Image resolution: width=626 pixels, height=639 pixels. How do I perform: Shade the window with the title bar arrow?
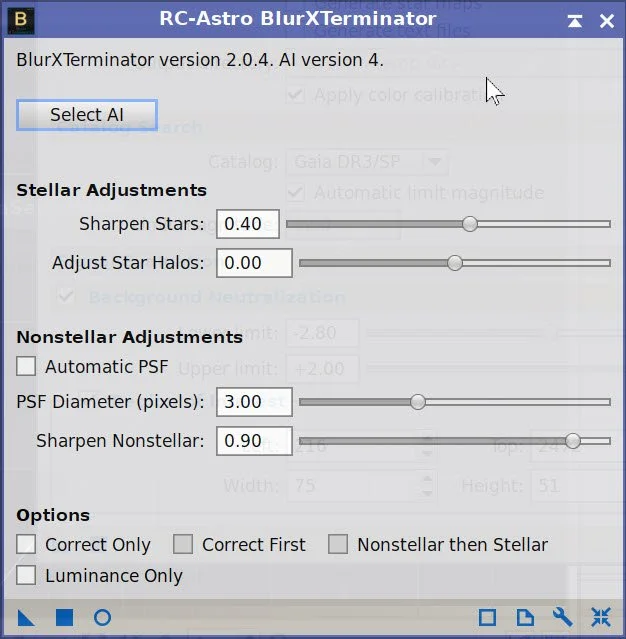(x=575, y=20)
